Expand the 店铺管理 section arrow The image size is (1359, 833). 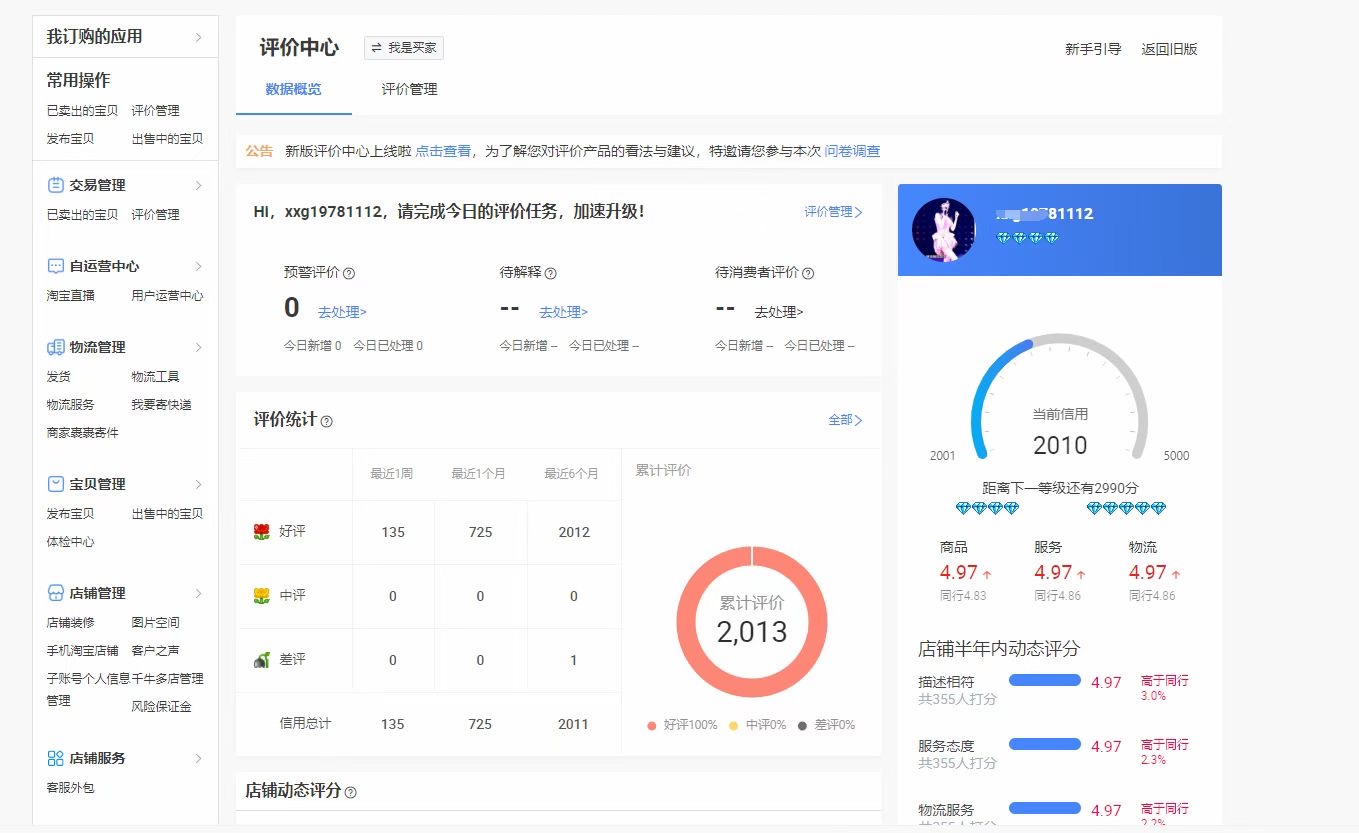point(198,593)
